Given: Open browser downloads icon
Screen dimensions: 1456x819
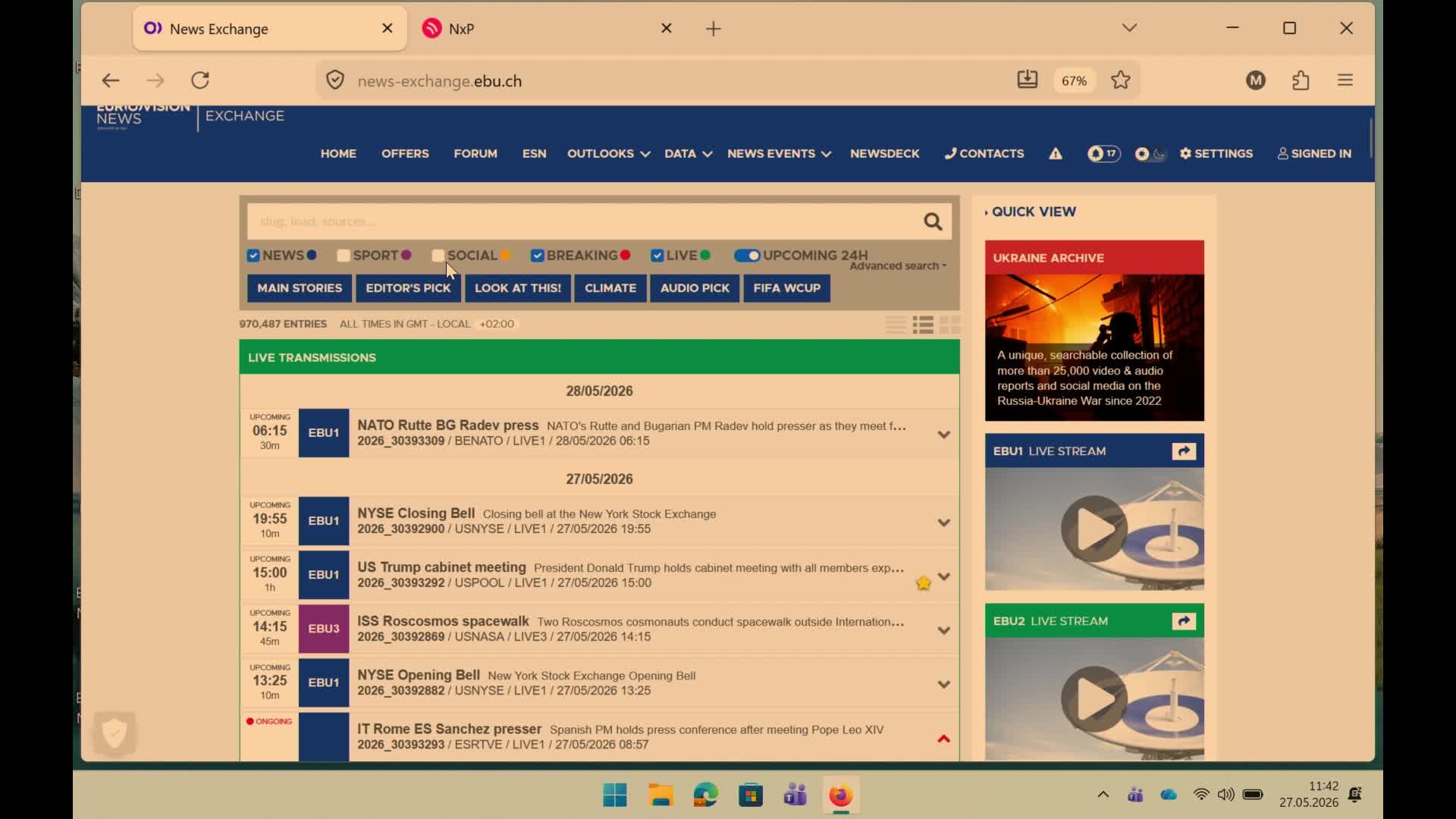Looking at the screenshot, I should click(1028, 80).
